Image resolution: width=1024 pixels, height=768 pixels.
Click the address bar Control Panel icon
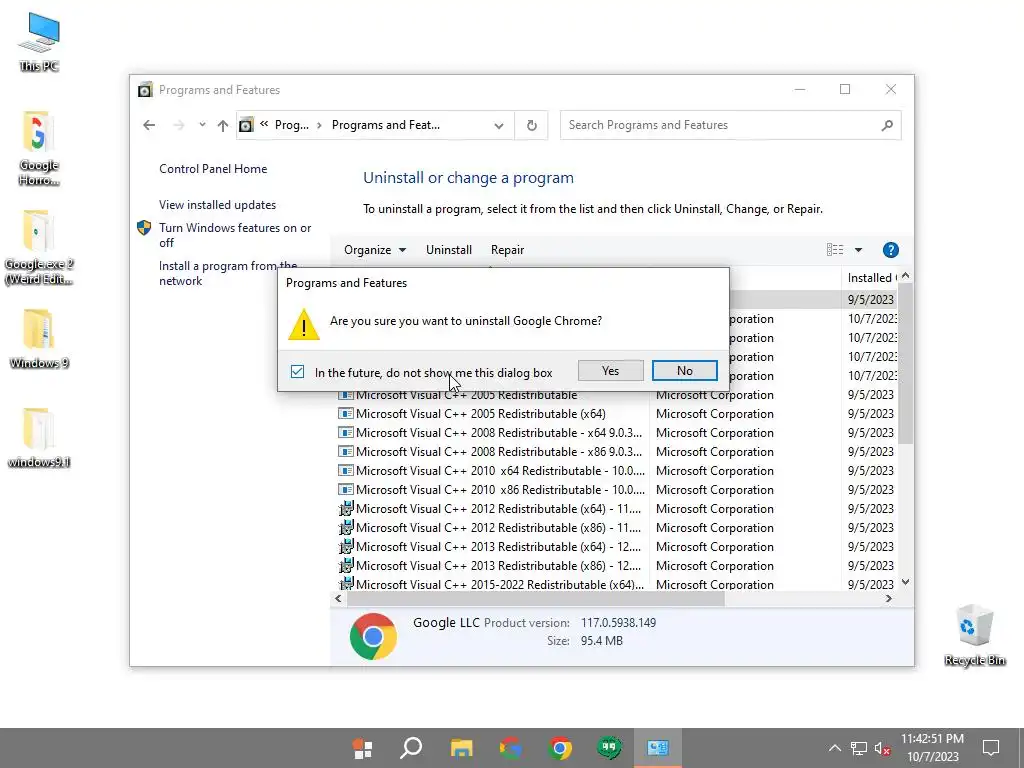click(x=246, y=125)
